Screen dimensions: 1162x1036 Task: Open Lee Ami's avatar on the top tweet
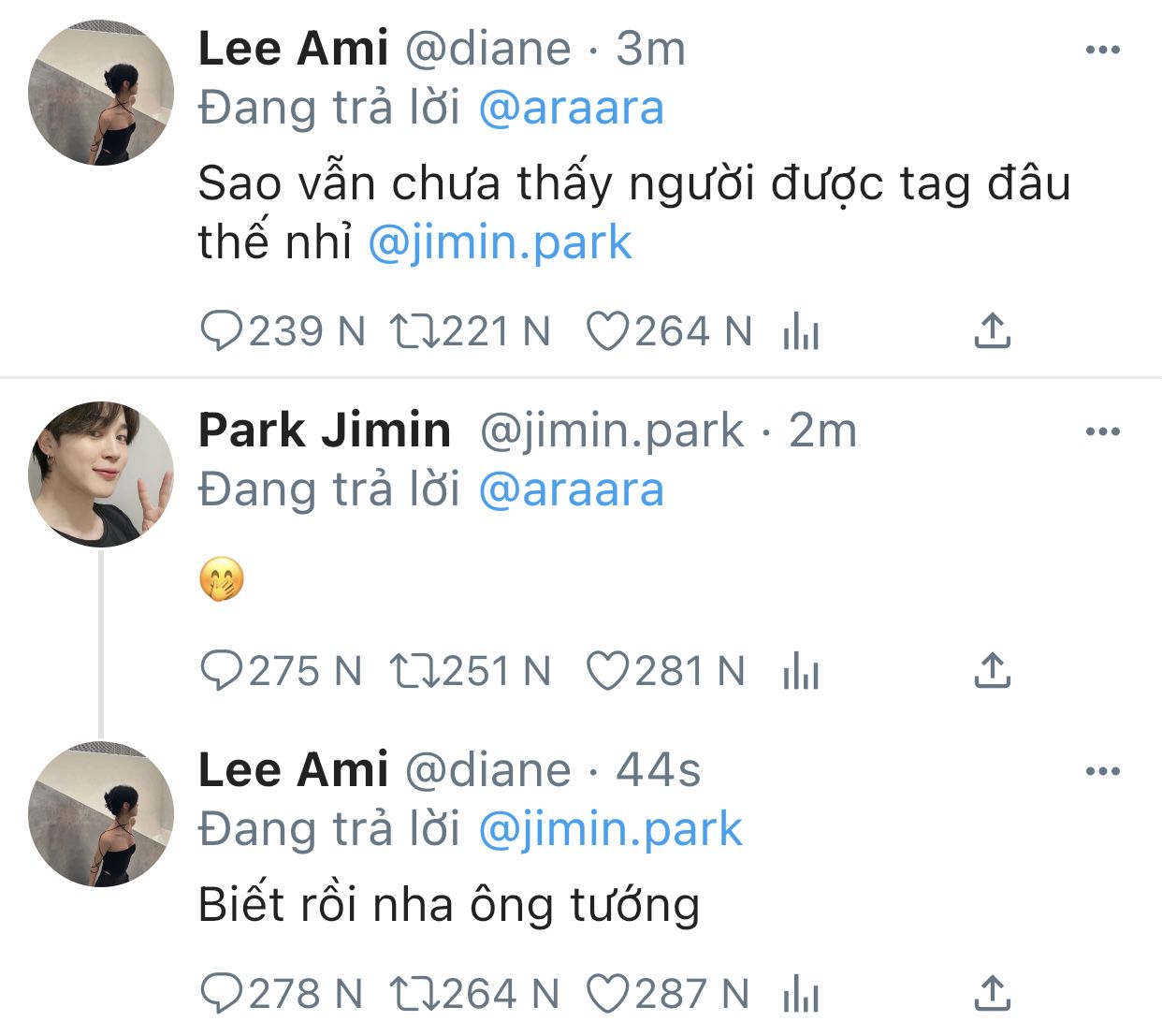[101, 93]
